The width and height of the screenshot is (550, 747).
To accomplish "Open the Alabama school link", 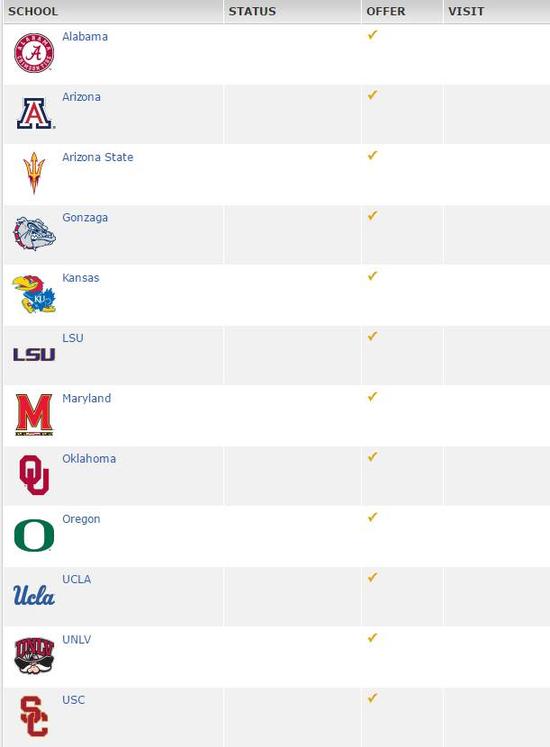I will pyautogui.click(x=85, y=37).
